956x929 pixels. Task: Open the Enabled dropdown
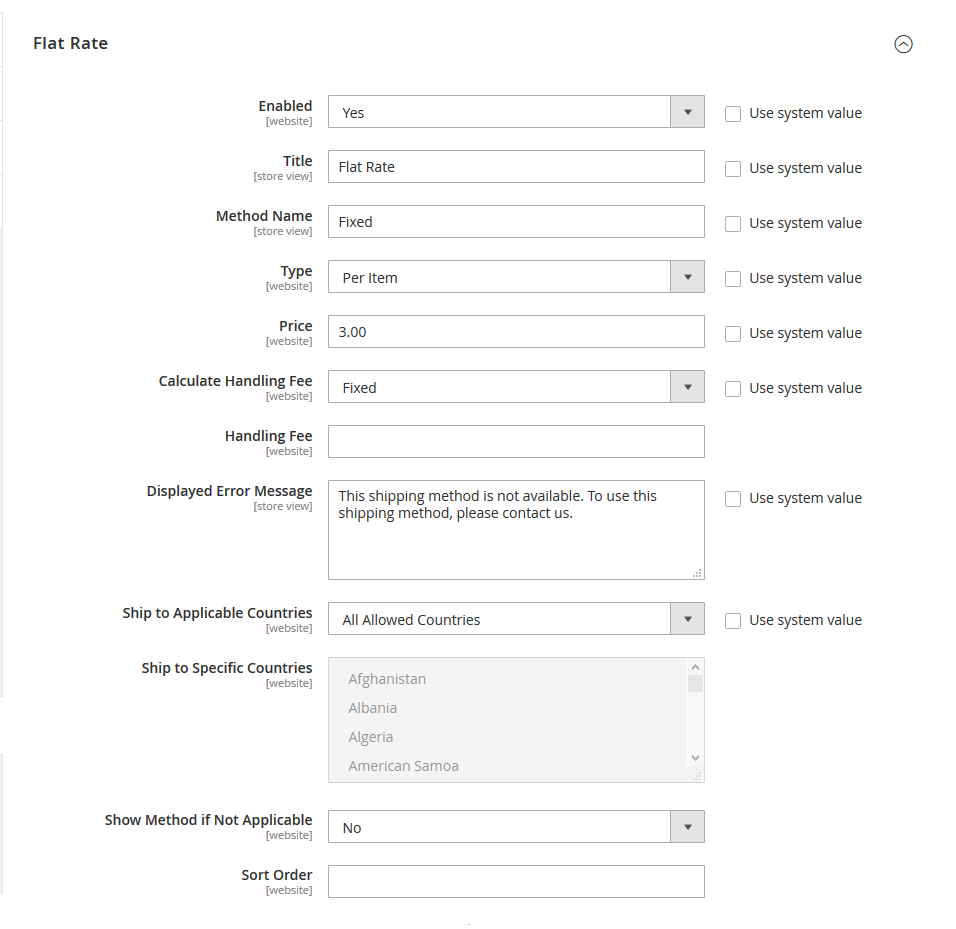[x=687, y=111]
